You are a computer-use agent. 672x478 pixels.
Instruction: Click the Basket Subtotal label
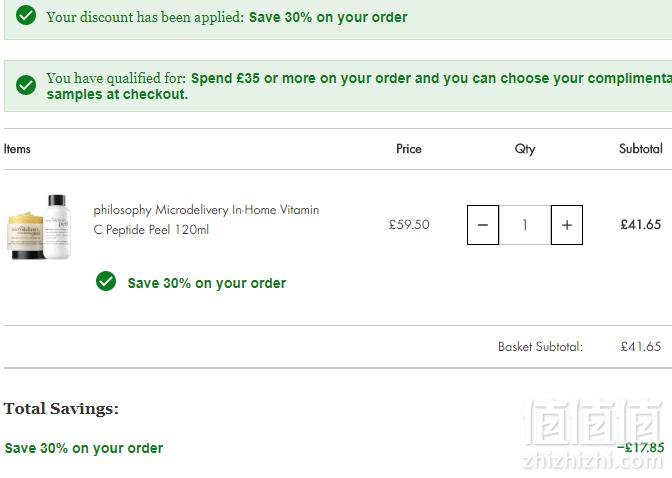point(540,346)
